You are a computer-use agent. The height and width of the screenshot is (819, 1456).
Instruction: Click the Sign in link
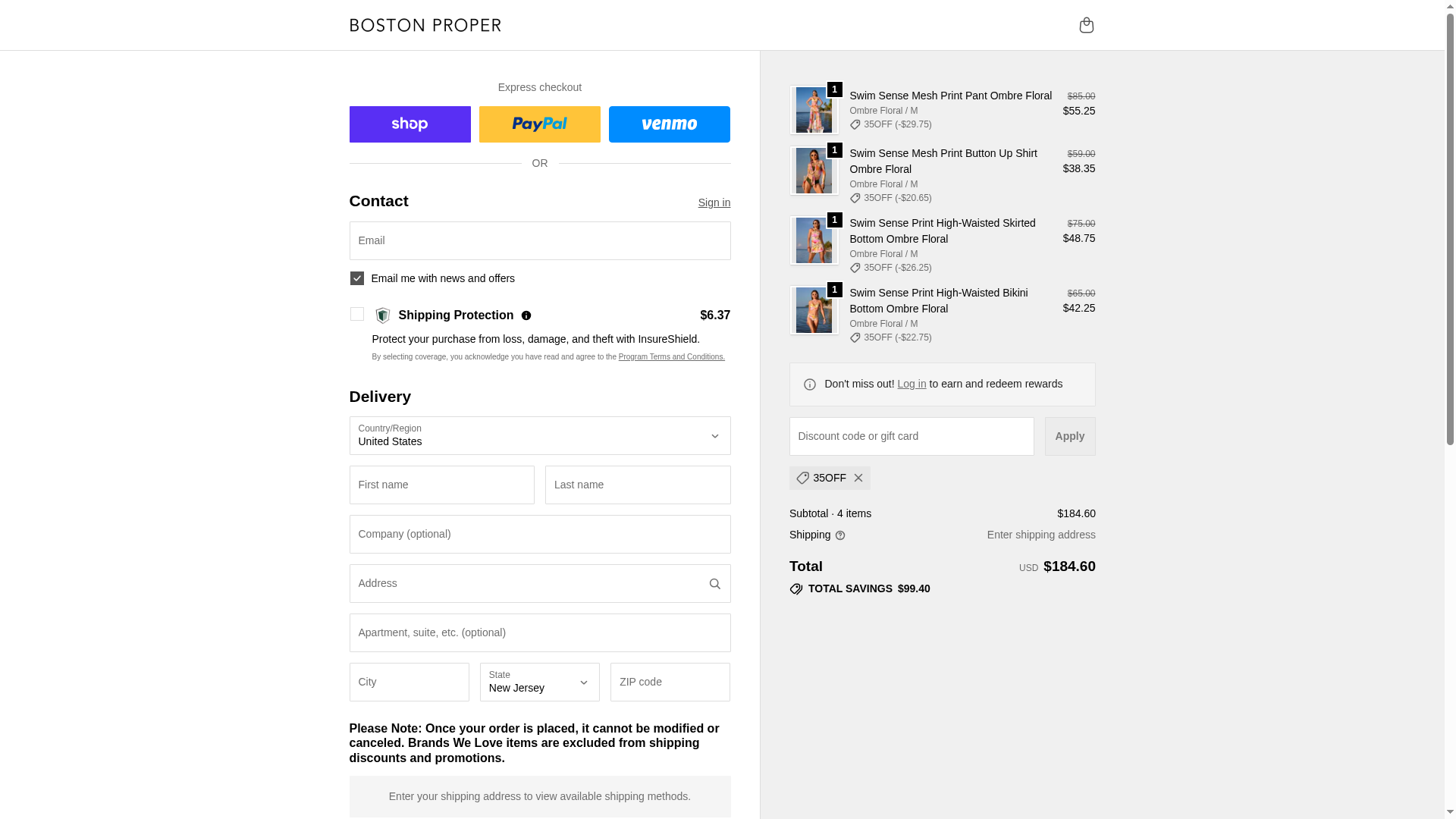click(x=714, y=202)
